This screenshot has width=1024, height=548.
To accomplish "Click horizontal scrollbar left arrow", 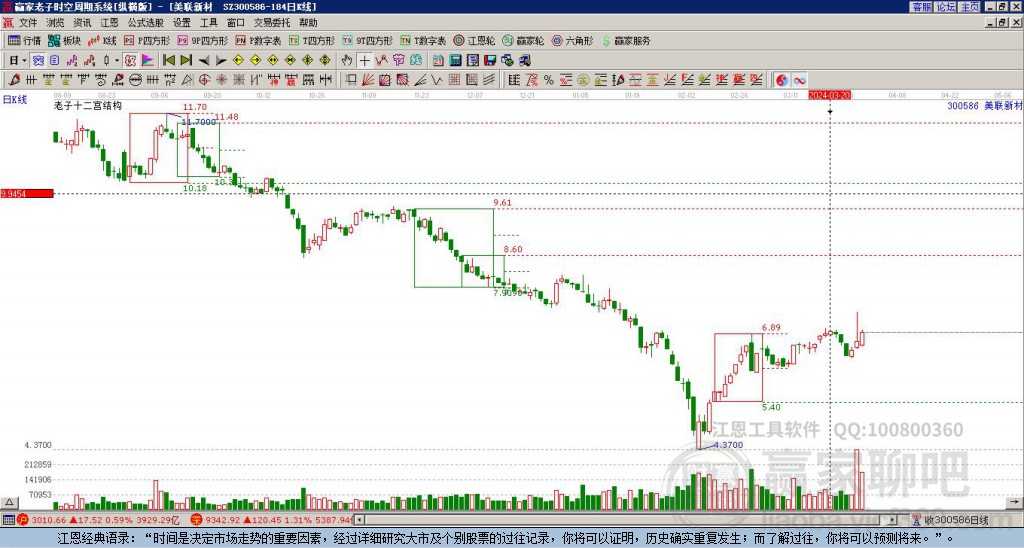I will 359,520.
